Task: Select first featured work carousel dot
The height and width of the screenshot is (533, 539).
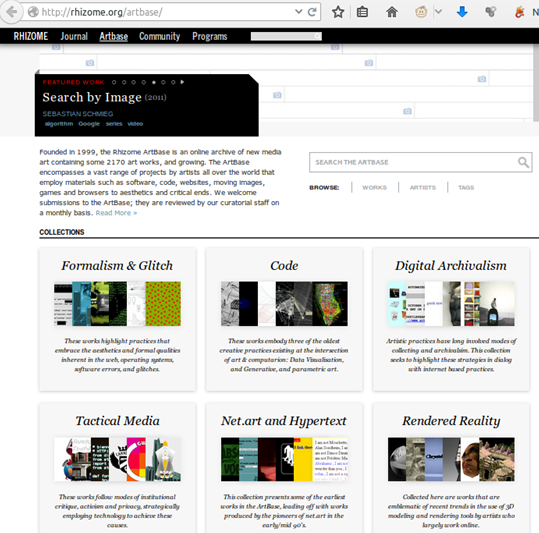Action: [114, 82]
